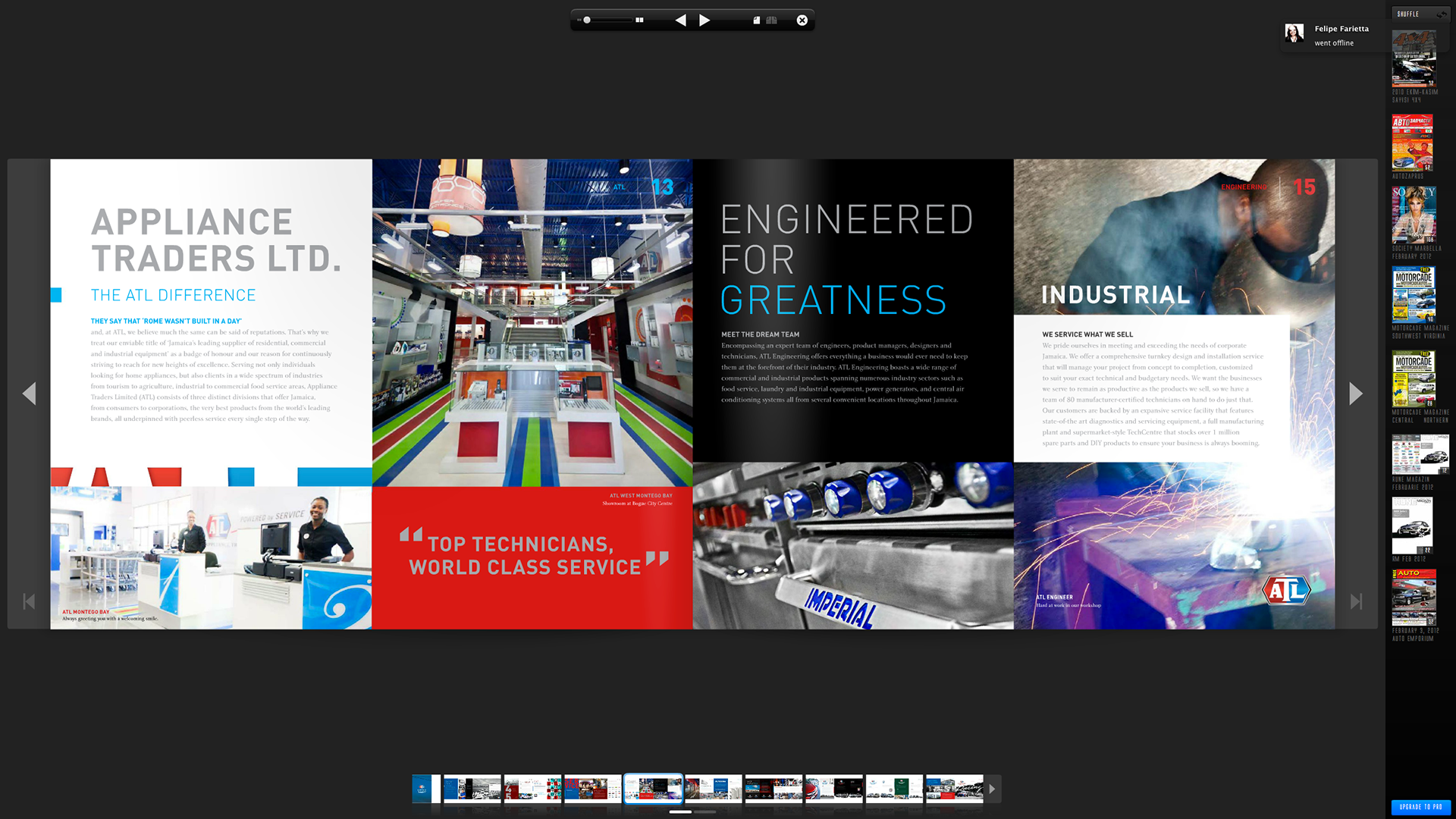Click 'The ATL Difference' subheading
Image resolution: width=1456 pixels, height=819 pixels.
coord(173,295)
